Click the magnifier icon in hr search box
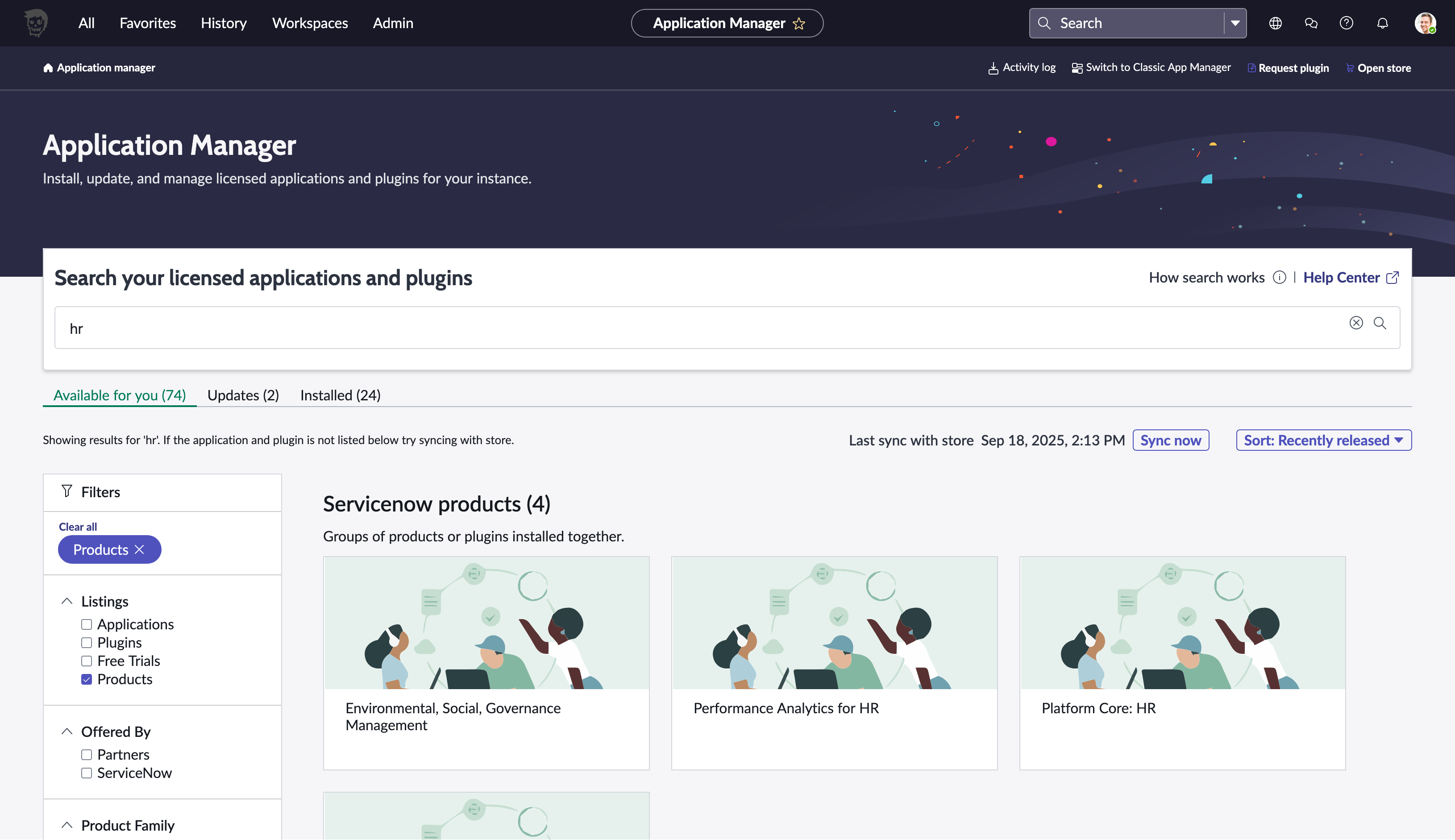 click(x=1380, y=323)
